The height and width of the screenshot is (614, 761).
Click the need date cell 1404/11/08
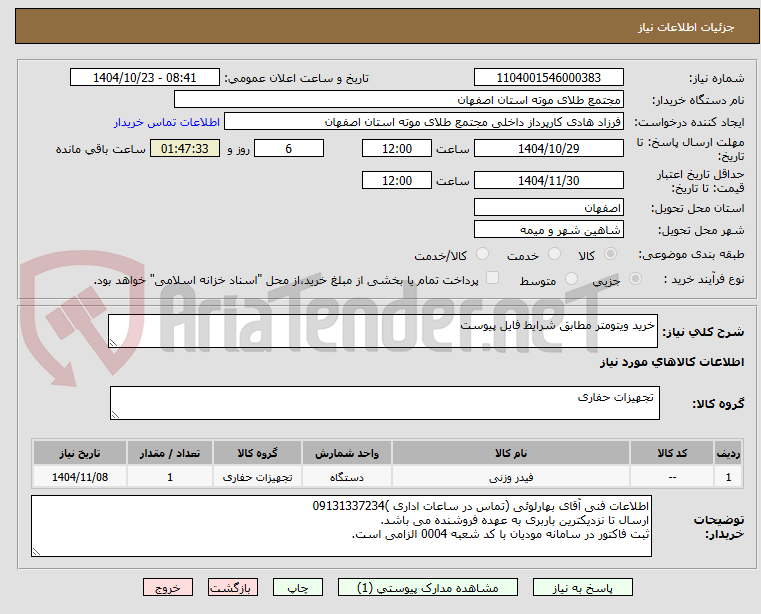[x=80, y=477]
